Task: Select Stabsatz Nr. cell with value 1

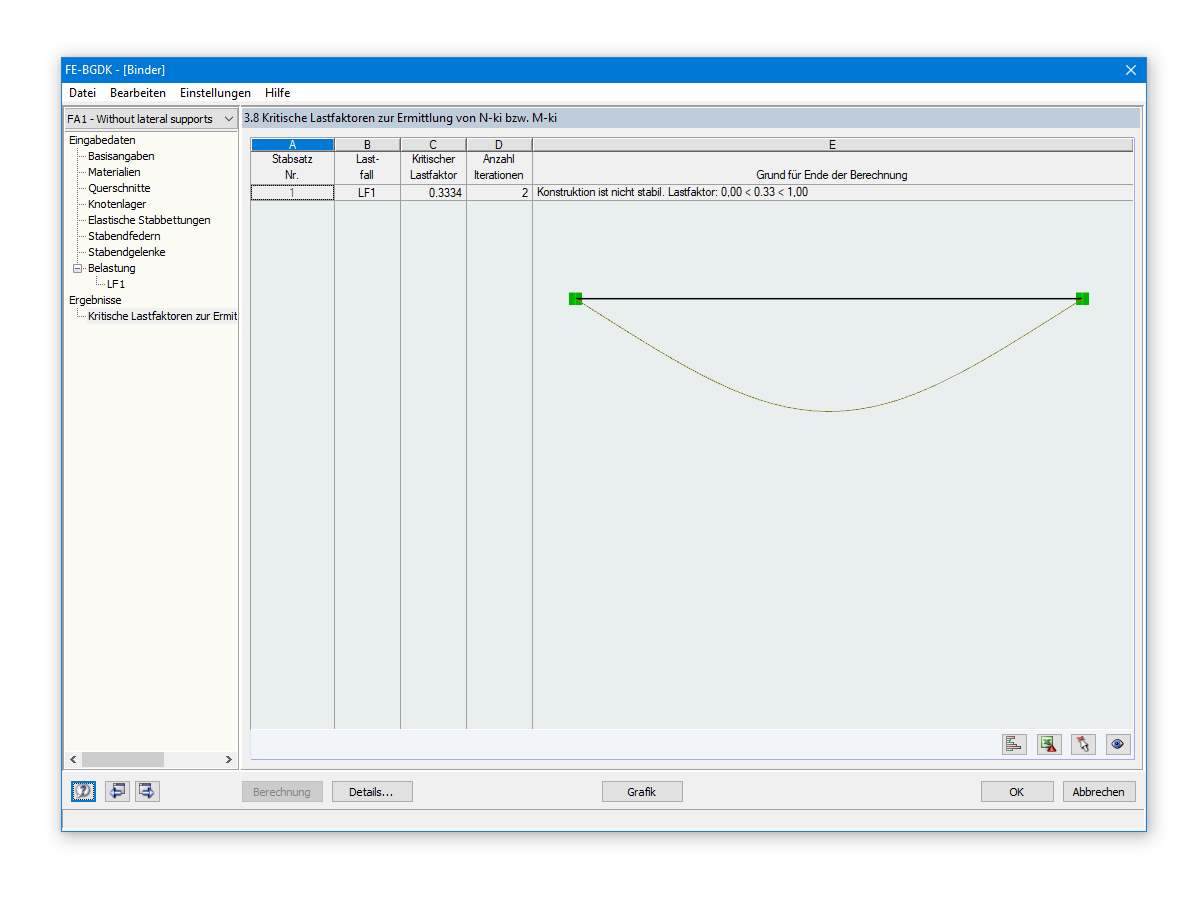Action: 292,193
